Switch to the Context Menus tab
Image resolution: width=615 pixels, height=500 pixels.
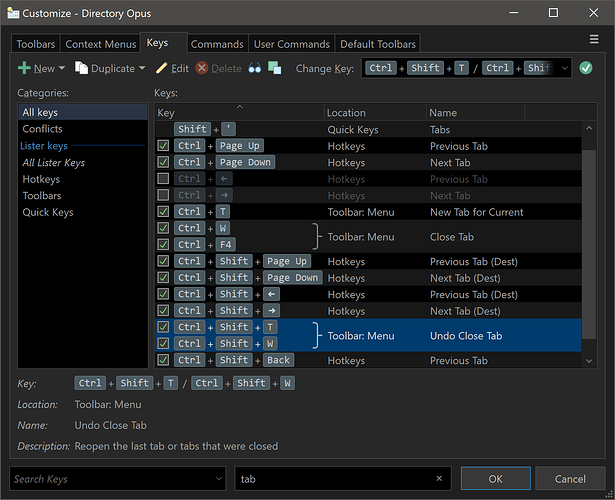[100, 44]
